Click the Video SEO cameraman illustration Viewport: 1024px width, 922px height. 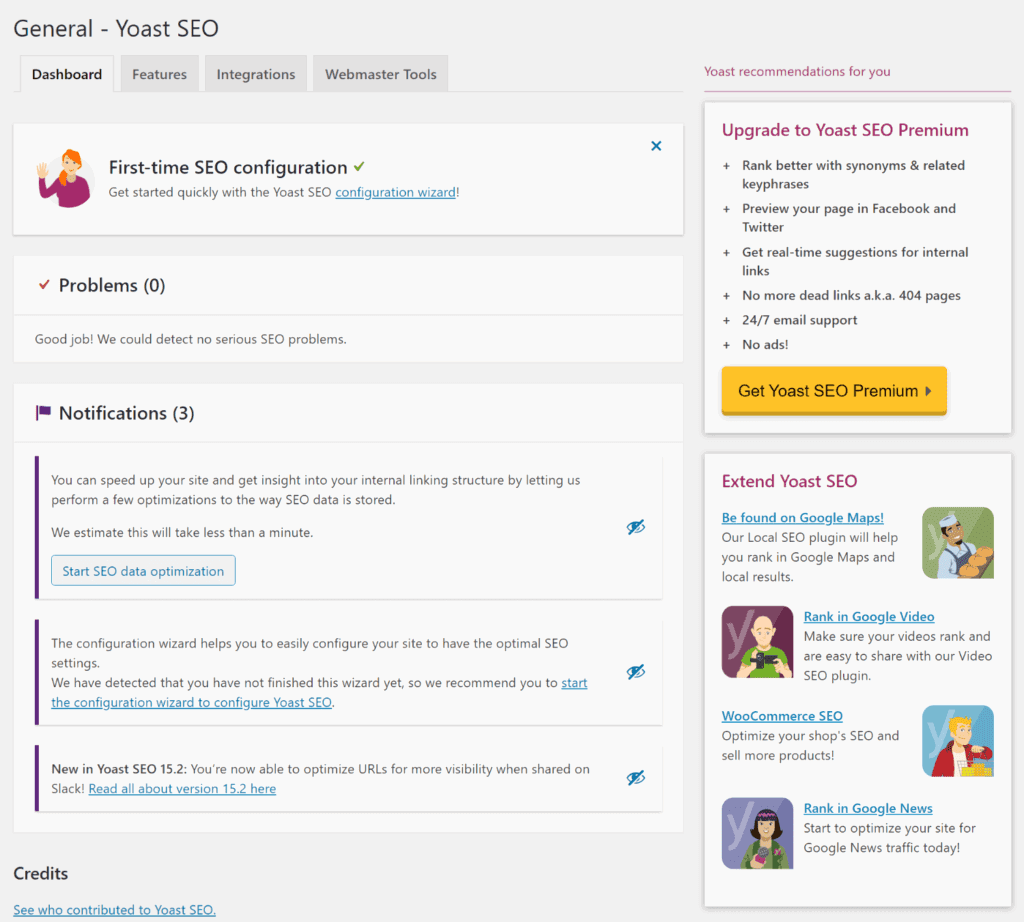coord(757,642)
